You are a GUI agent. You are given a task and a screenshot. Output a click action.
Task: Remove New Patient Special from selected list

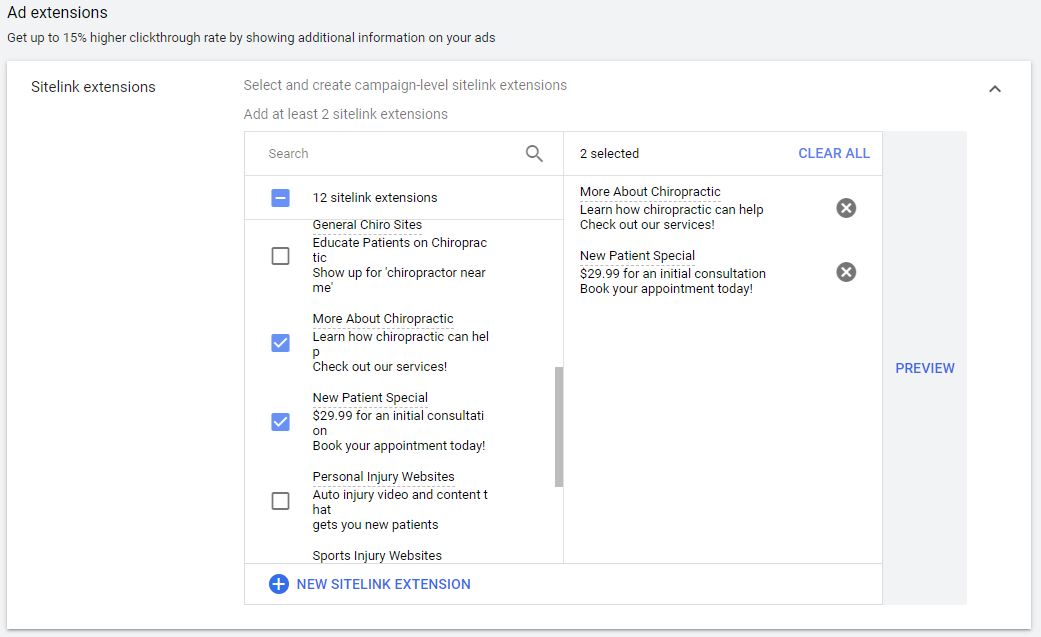[846, 272]
